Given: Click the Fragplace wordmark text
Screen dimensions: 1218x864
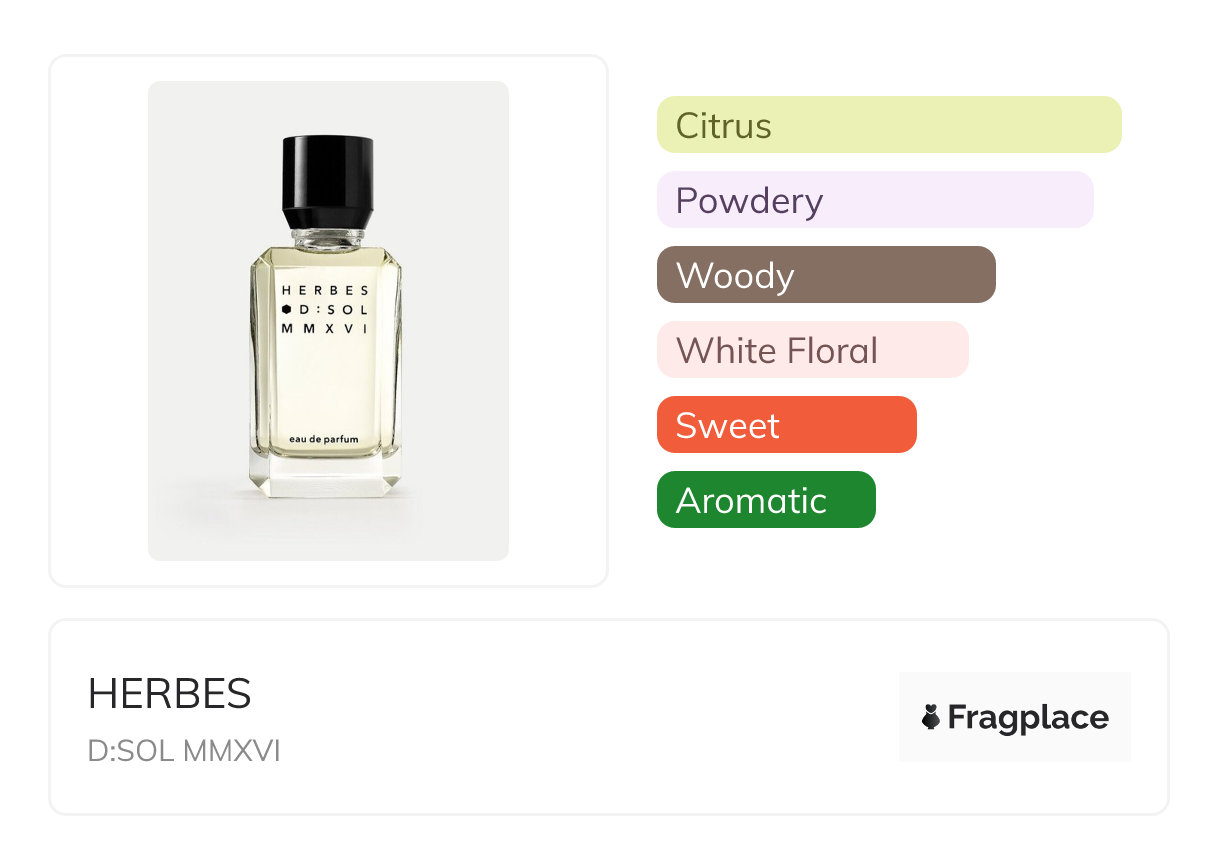Looking at the screenshot, I should (x=1028, y=717).
